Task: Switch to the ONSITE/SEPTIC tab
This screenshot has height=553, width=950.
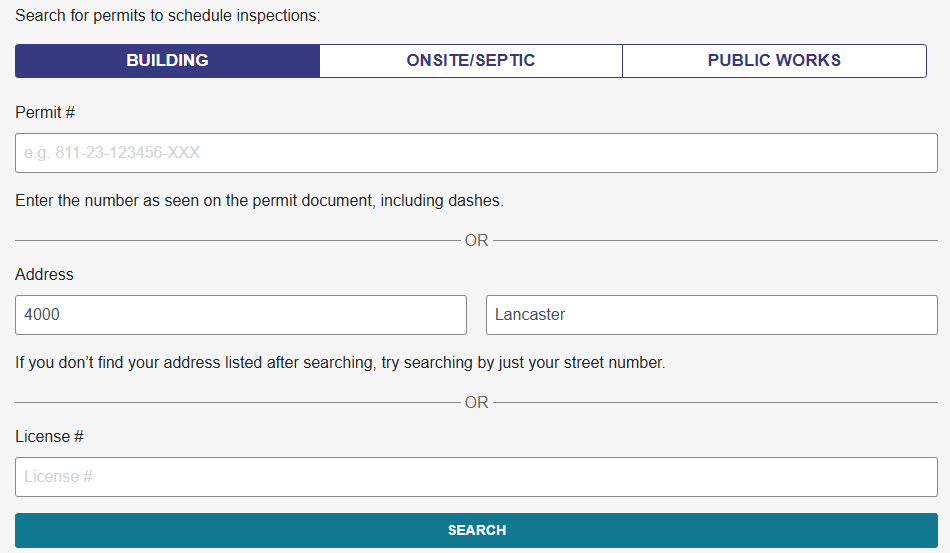Action: point(470,61)
